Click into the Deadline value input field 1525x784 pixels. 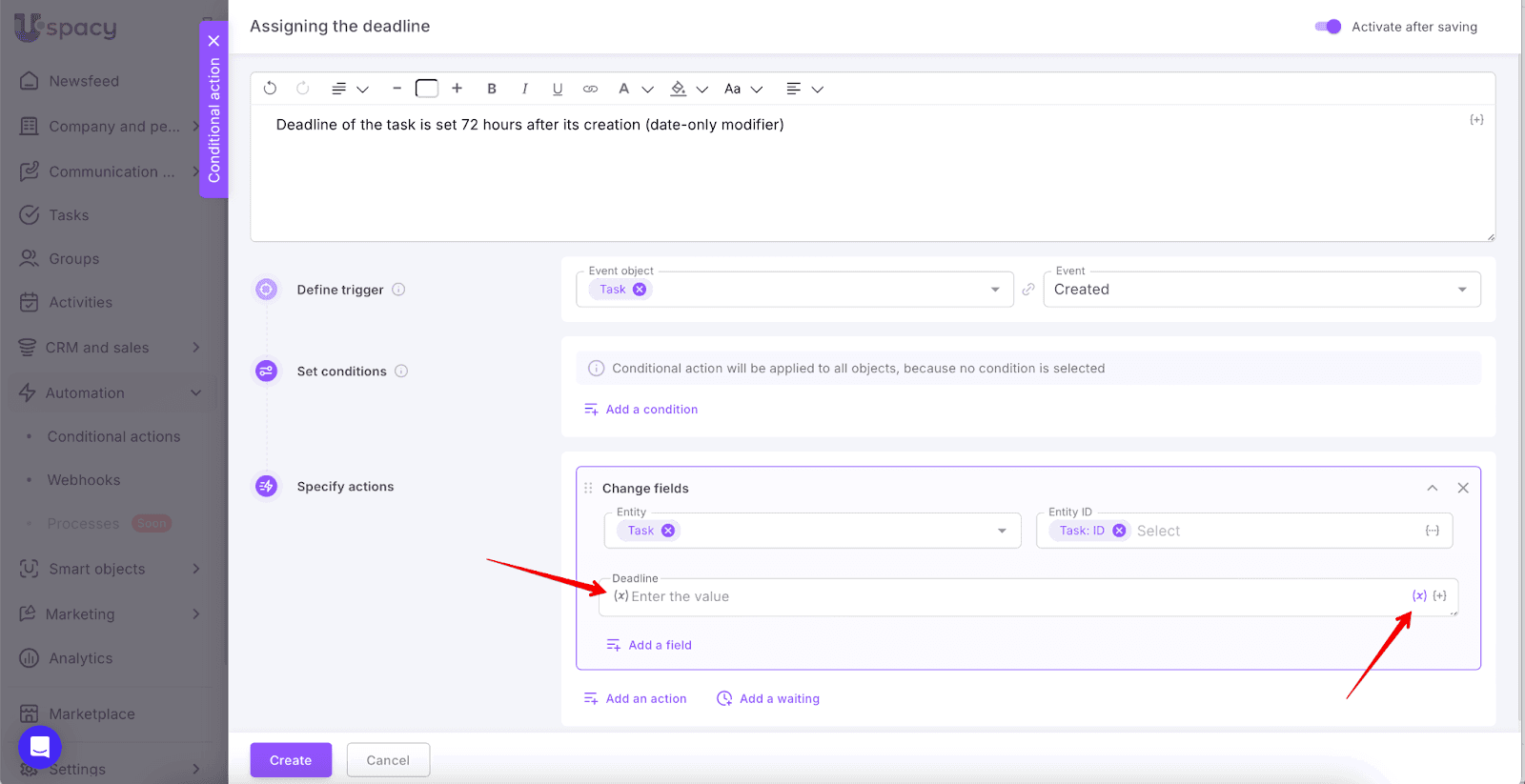click(x=1010, y=596)
